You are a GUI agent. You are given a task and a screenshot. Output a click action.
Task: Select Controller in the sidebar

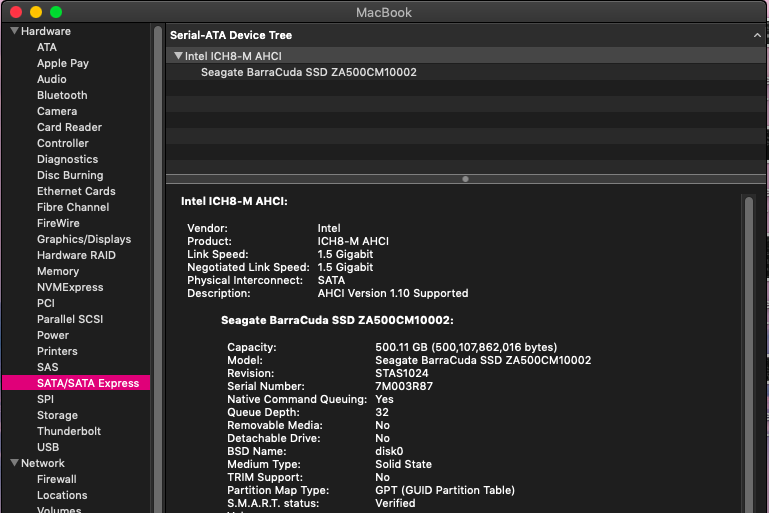(63, 143)
